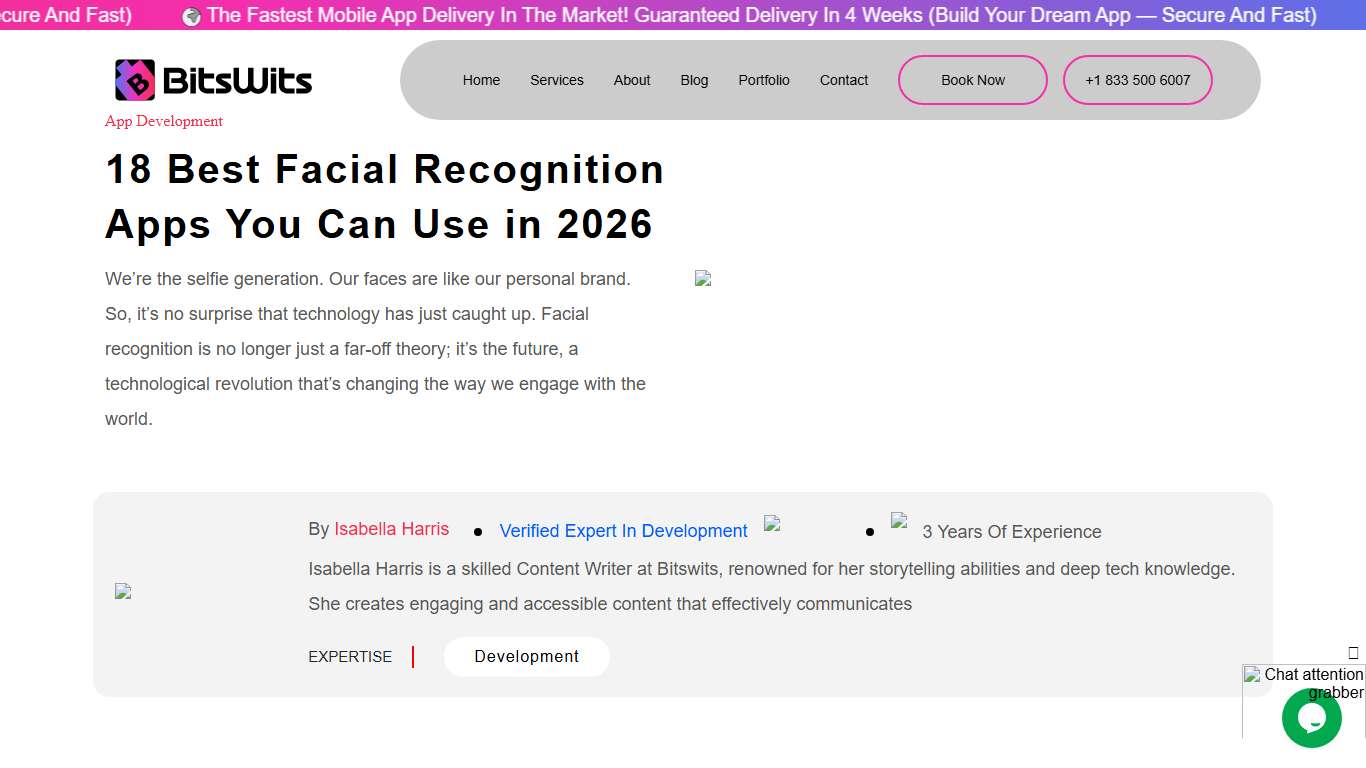1366x768 pixels.
Task: Click the author avatar placeholder image
Action: coord(122,591)
